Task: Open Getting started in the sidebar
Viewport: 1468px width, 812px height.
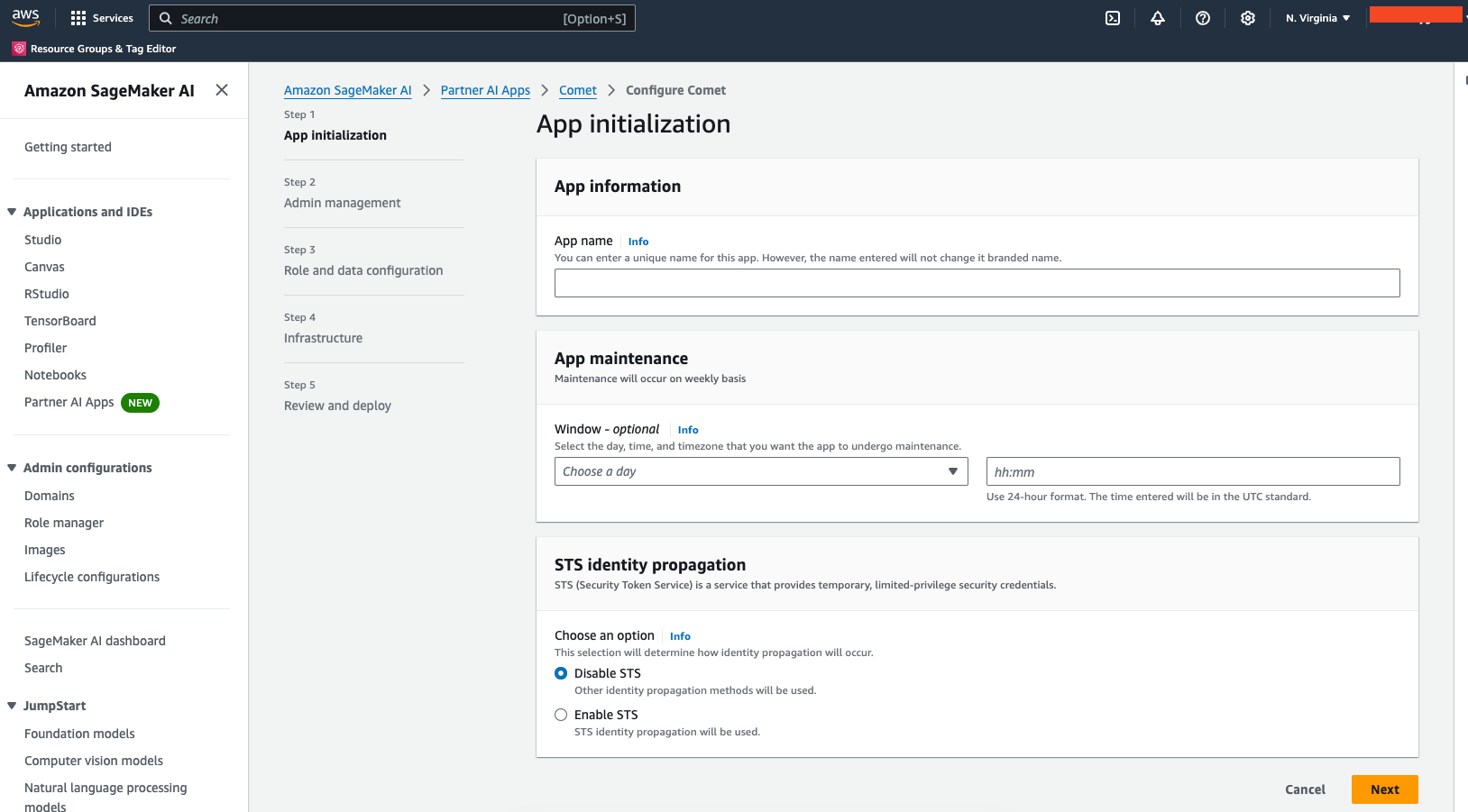Action: click(x=68, y=147)
